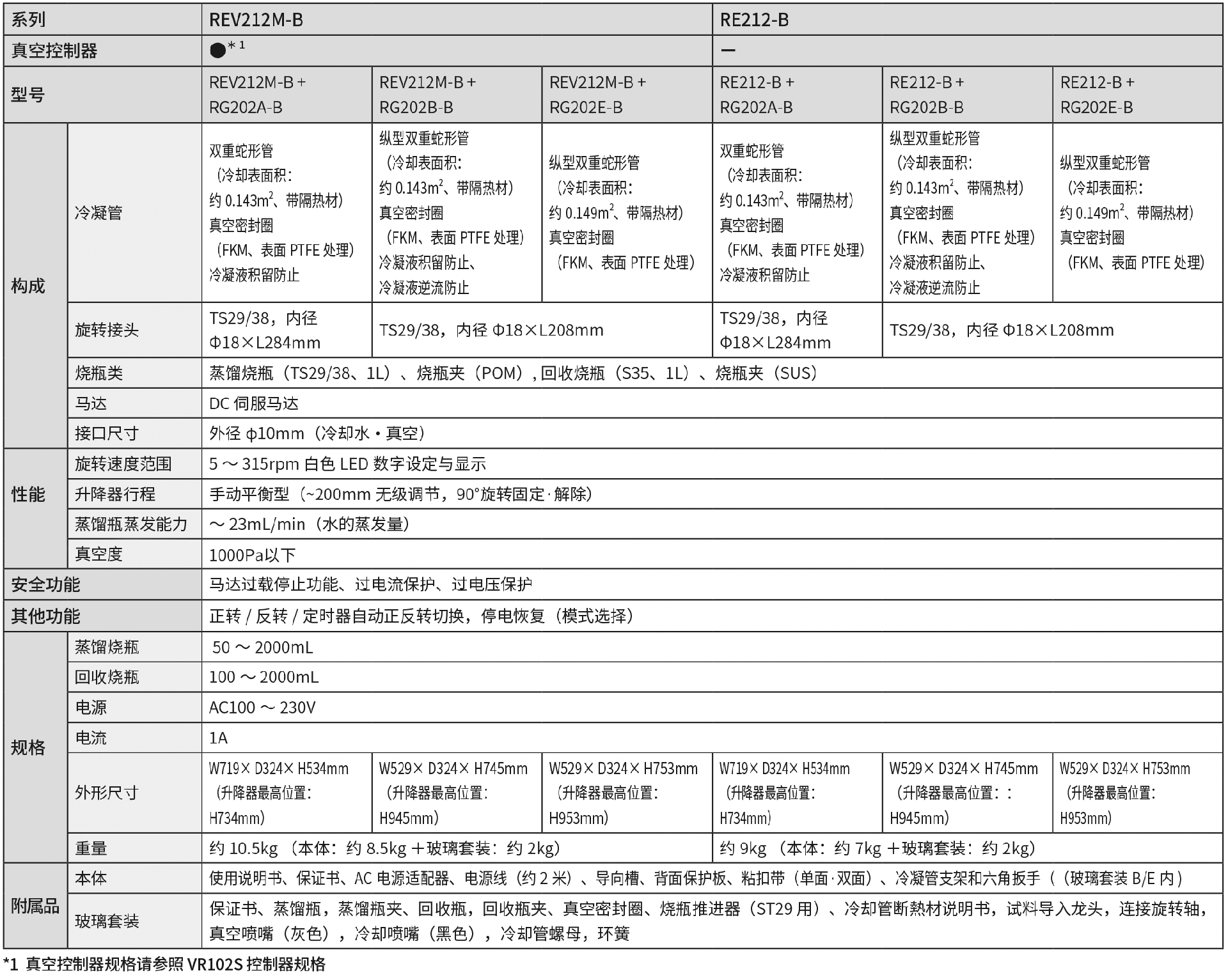Click the 外形尺寸 row label
1228x980 pixels.
106,793
